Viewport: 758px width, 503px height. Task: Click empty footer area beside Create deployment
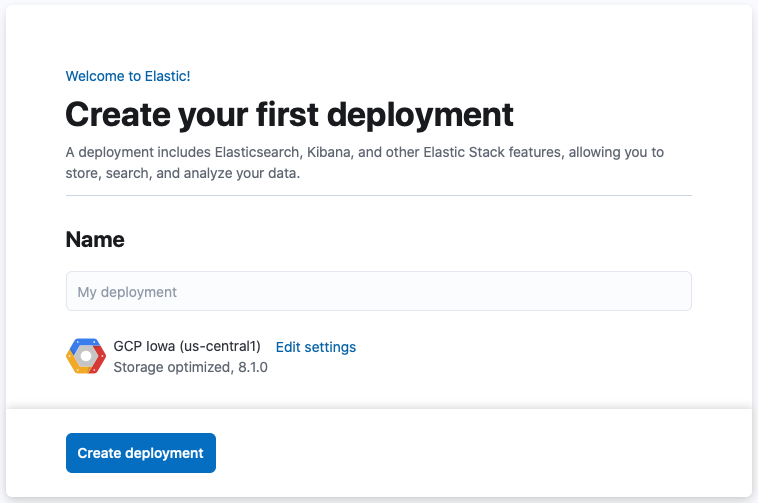(480, 453)
